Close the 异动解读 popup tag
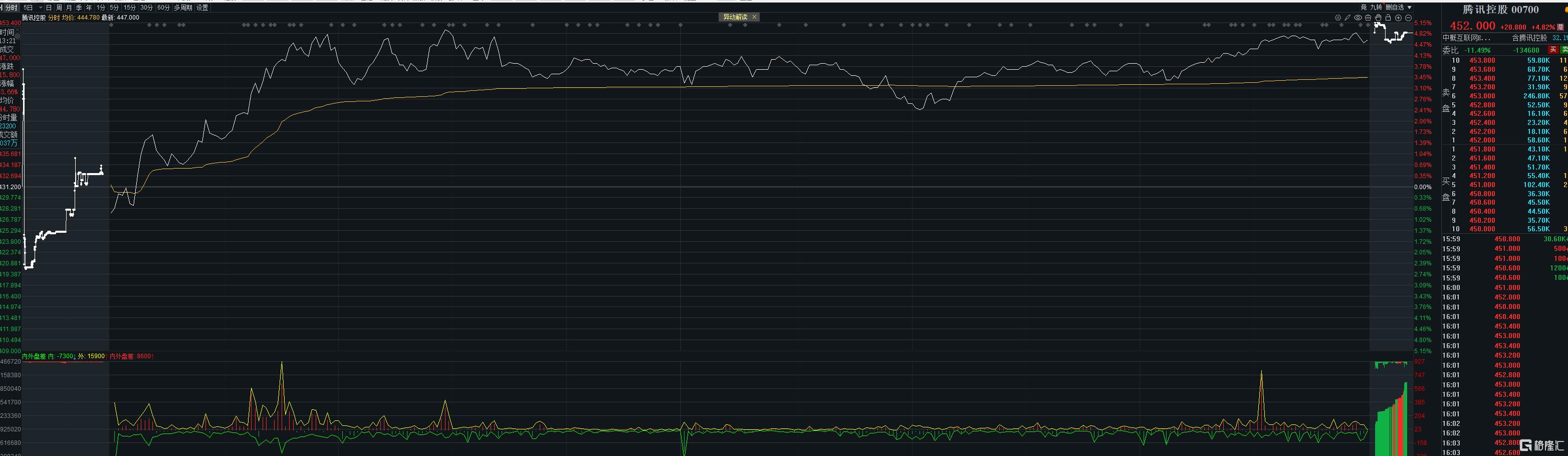Image resolution: width=1568 pixels, height=456 pixels. pos(754,17)
